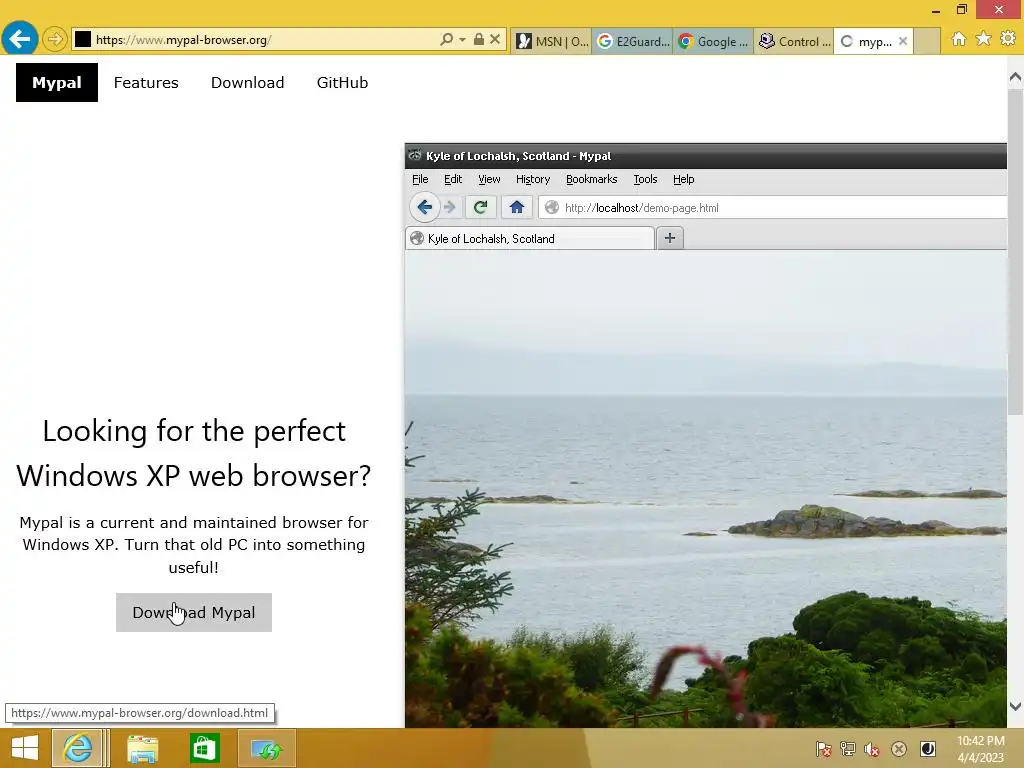Stop page loading with the X button
This screenshot has height=768, width=1024.
[x=495, y=40]
